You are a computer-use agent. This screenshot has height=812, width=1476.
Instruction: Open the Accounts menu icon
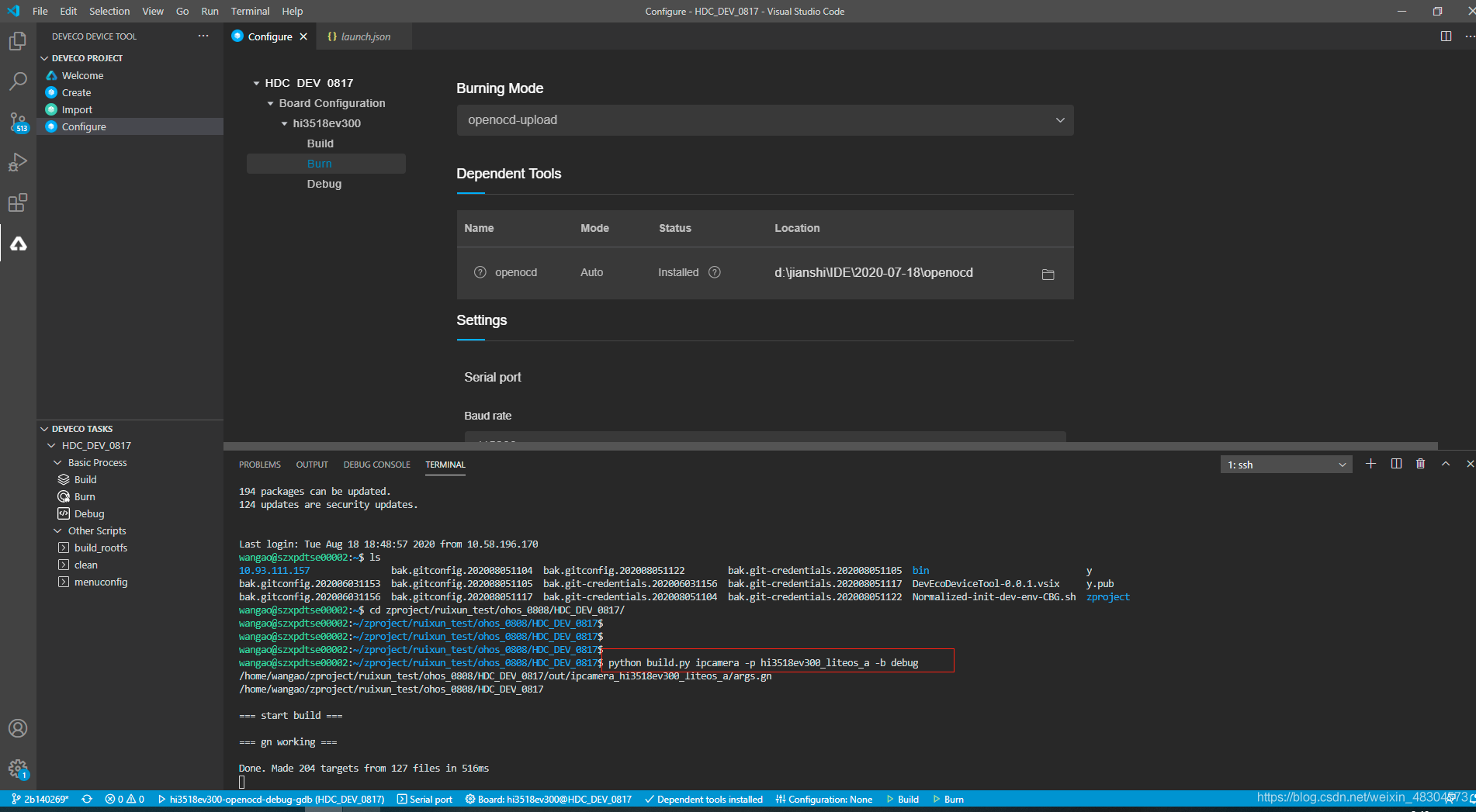(x=18, y=728)
